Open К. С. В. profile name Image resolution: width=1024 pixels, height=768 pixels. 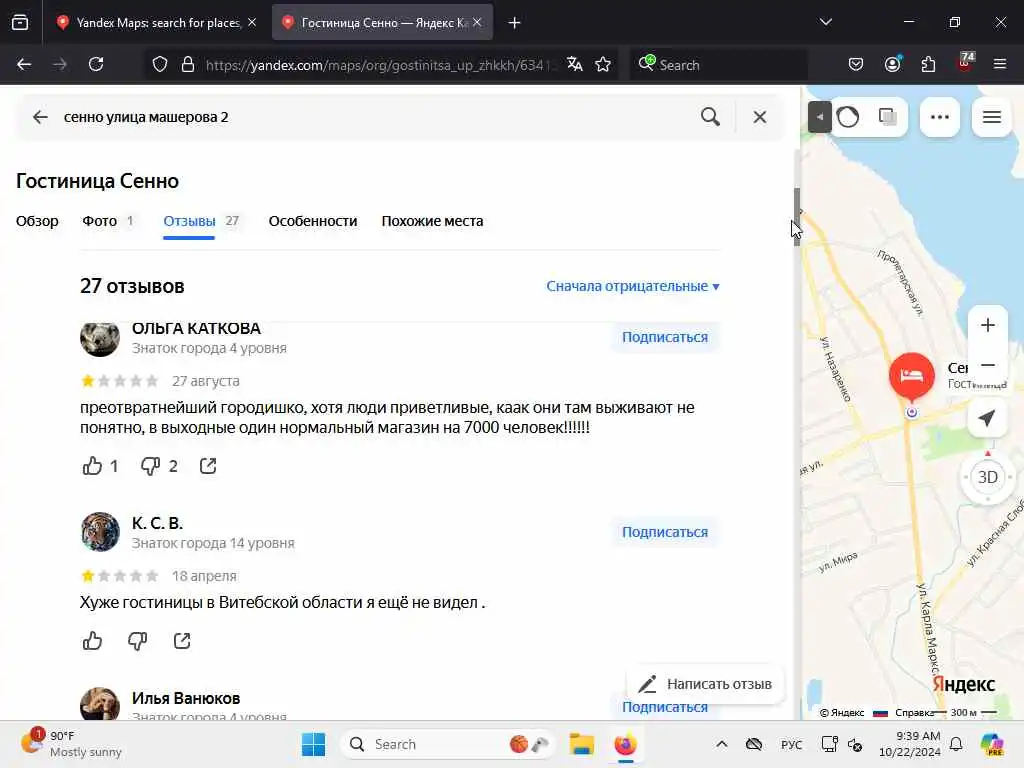(157, 523)
